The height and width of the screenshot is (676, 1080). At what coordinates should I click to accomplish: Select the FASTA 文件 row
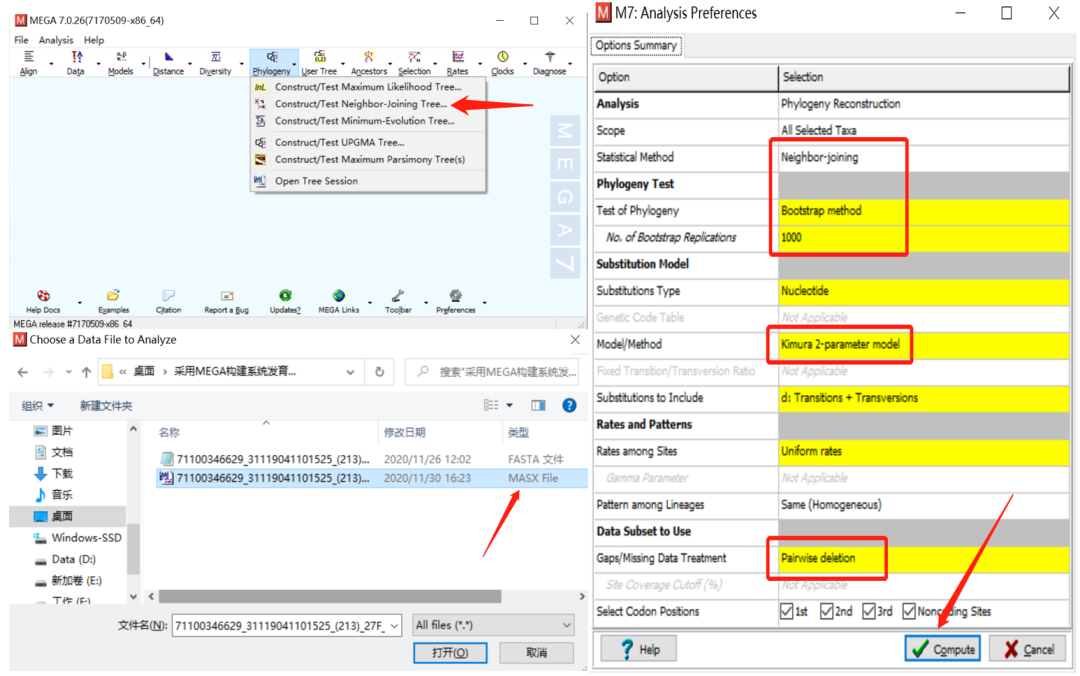point(372,459)
